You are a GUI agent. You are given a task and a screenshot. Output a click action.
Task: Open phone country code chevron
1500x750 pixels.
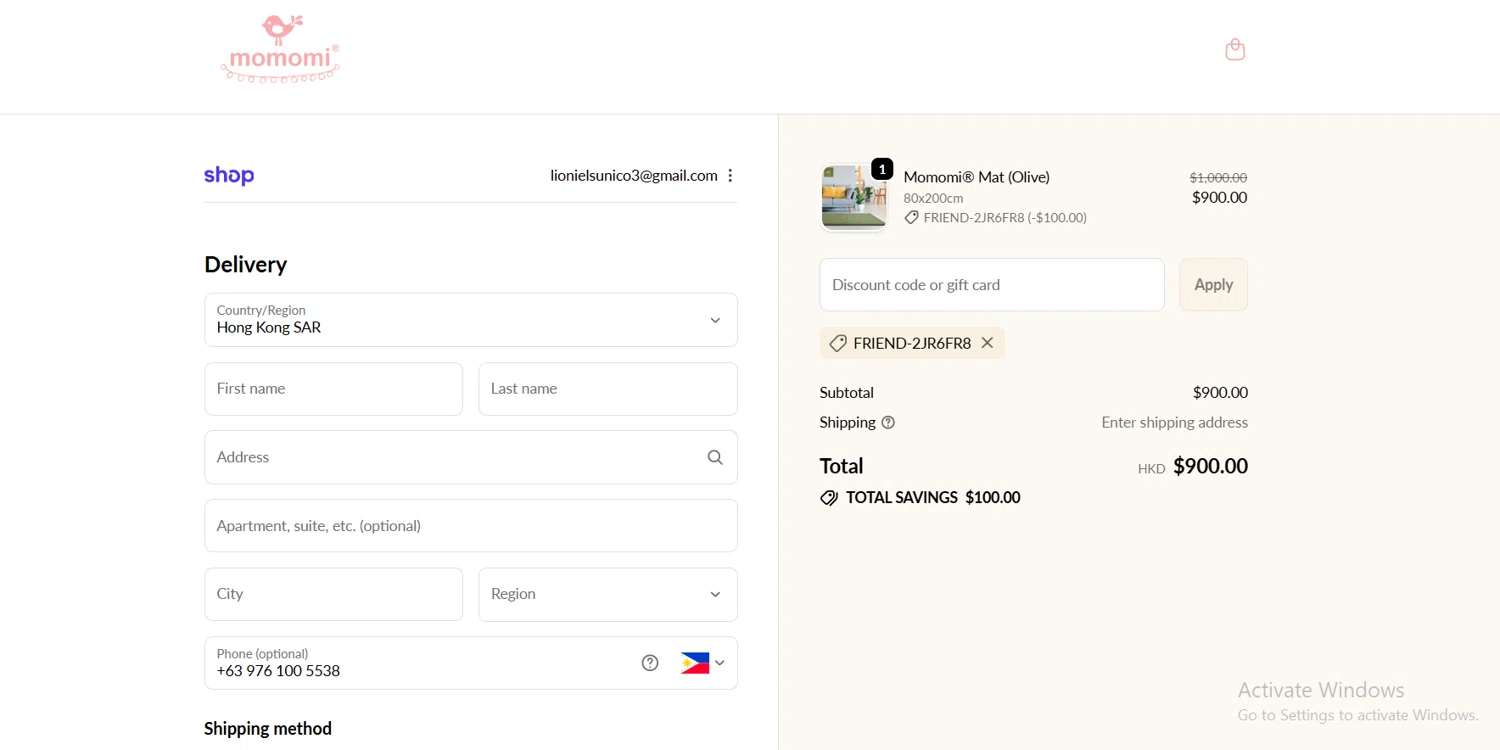[719, 663]
